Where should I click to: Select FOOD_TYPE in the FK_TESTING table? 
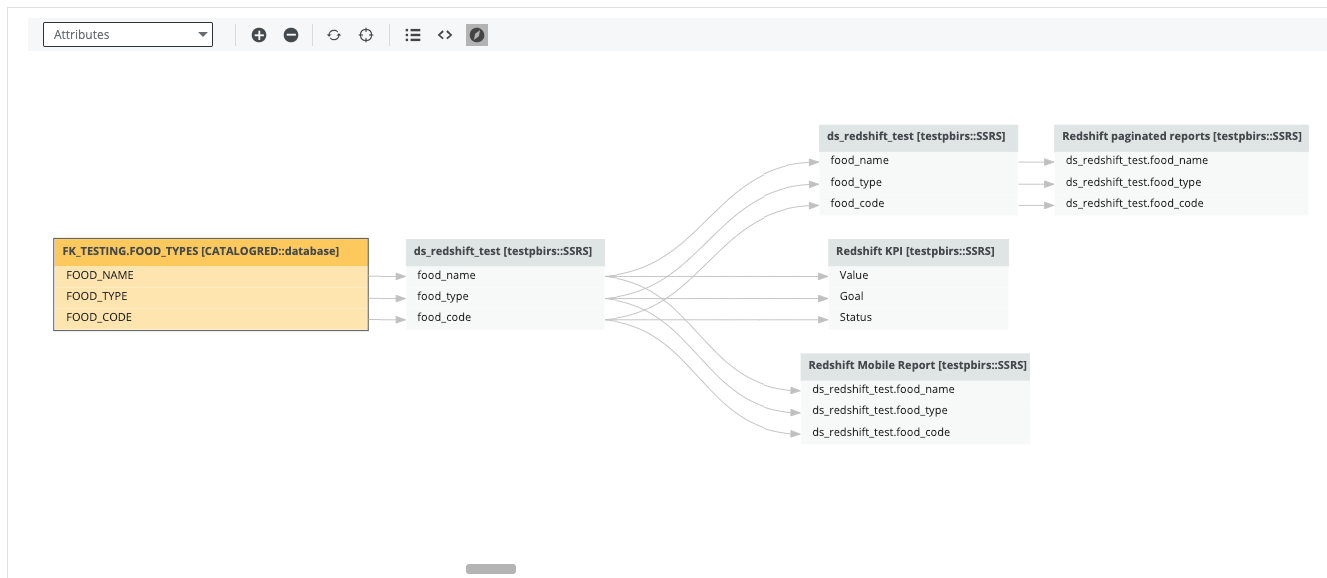pyautogui.click(x=97, y=296)
